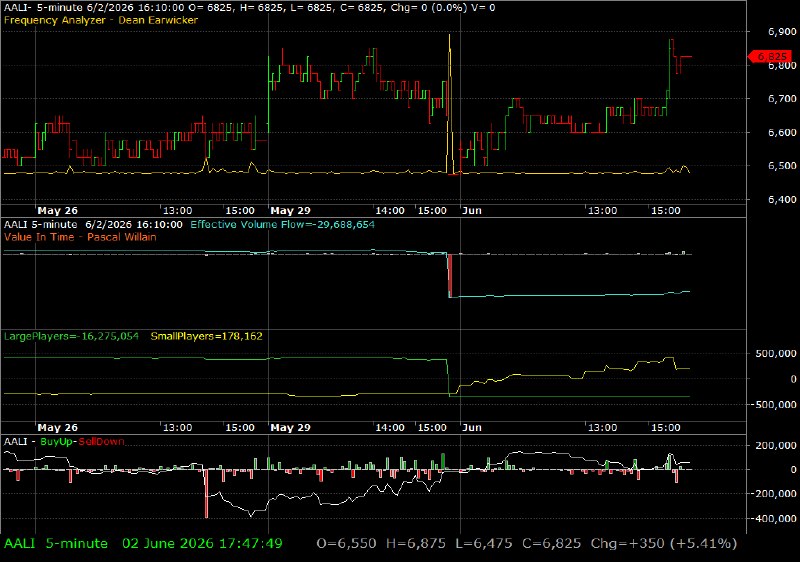Click the Value In Time - Pascal Willain label
Screen dimensions: 800x562
(80, 237)
